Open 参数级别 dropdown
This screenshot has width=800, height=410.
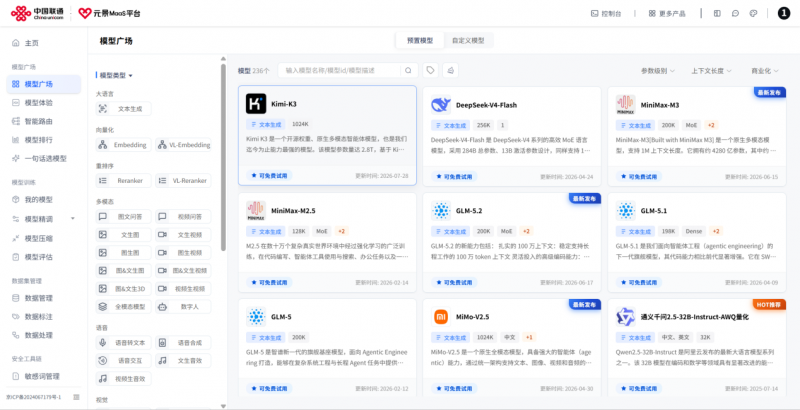pyautogui.click(x=658, y=71)
